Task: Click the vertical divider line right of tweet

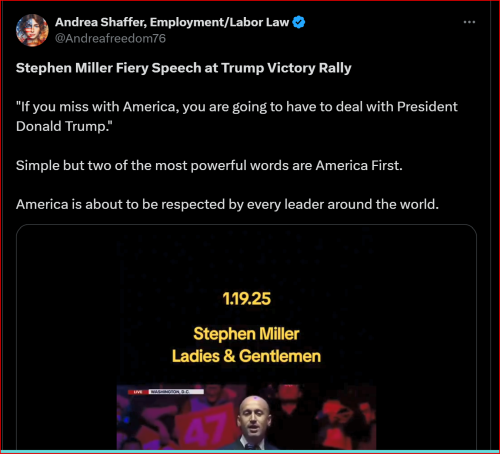Action: (490, 225)
